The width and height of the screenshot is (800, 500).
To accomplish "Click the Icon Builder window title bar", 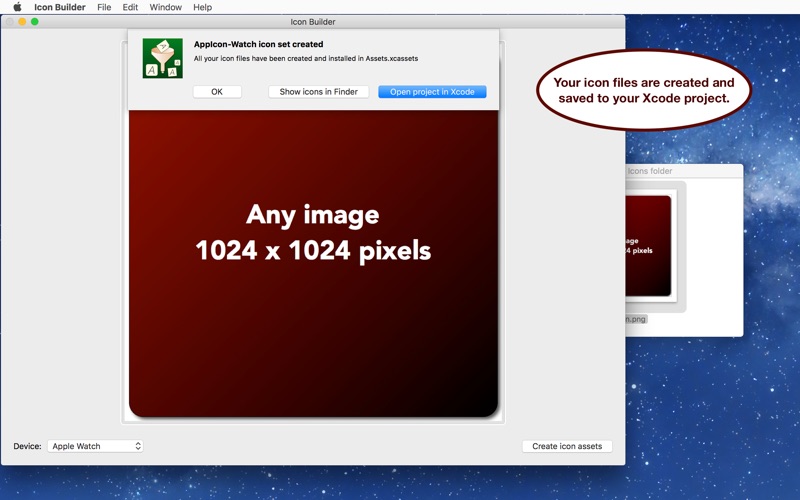I will [312, 21].
